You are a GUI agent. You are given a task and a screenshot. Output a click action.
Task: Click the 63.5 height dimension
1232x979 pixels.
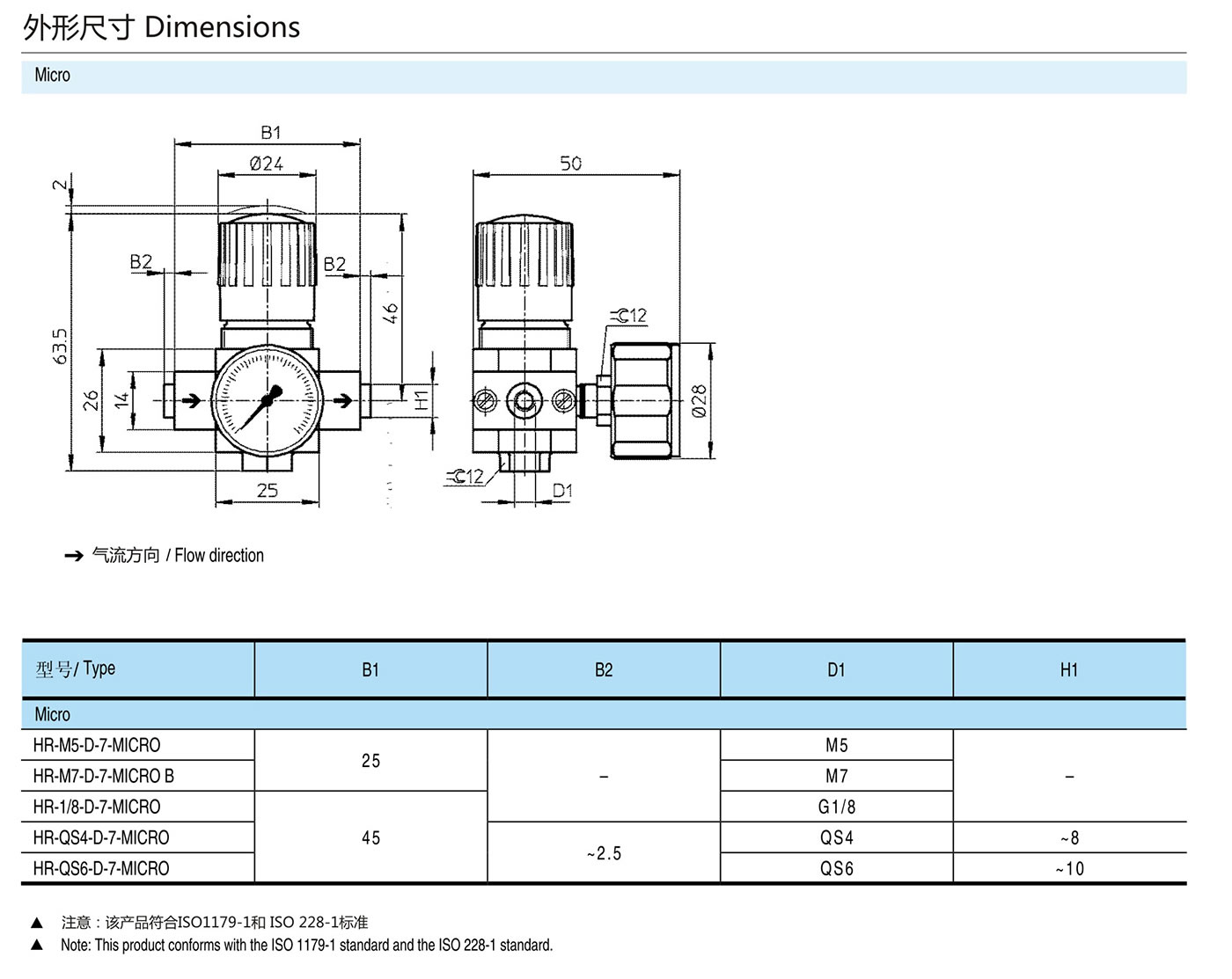(x=60, y=347)
